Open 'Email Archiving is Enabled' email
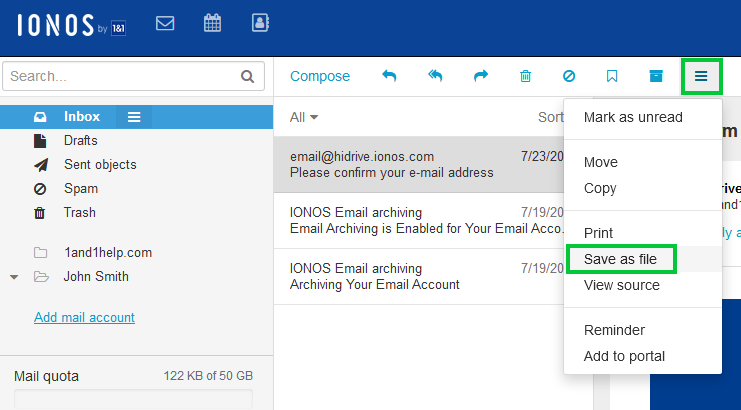The image size is (741, 410). 419,221
